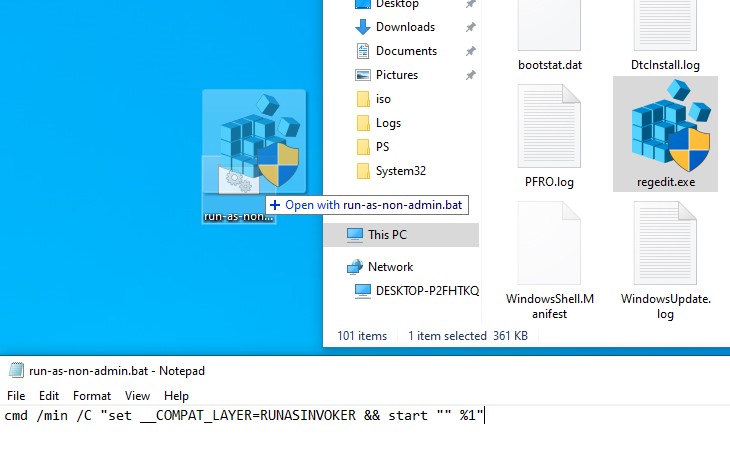Select the DtcInstall.log file

point(665,36)
